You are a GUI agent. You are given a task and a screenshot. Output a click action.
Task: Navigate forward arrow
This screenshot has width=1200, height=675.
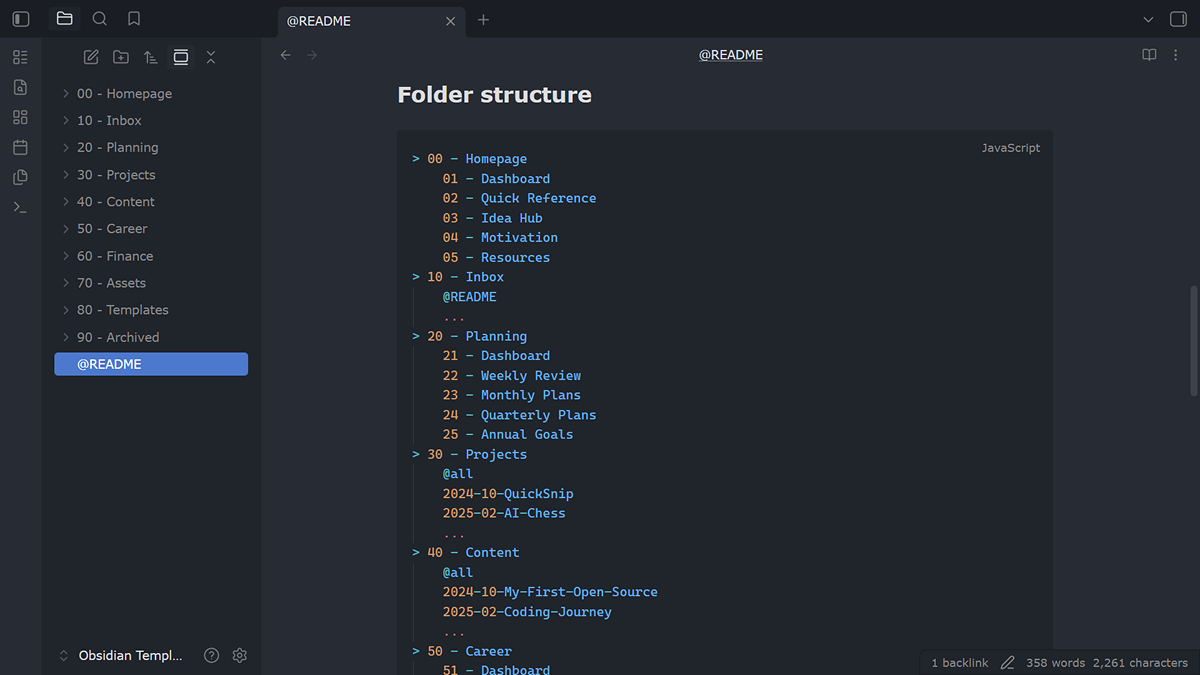click(312, 55)
